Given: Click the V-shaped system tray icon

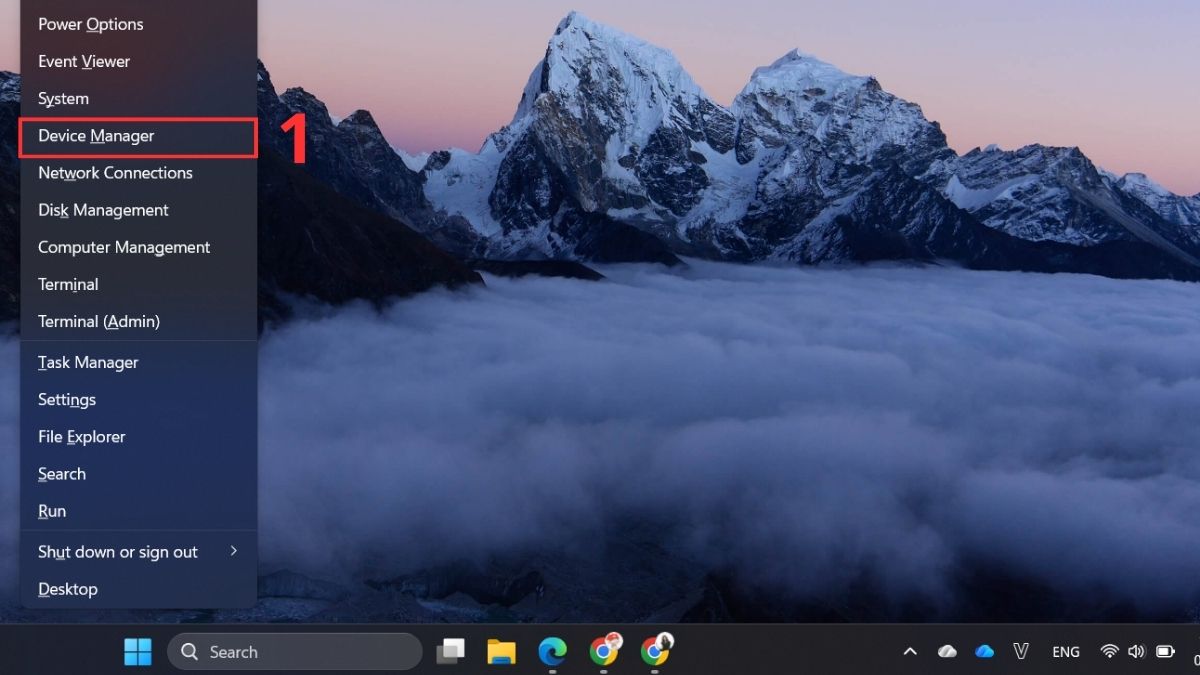Looking at the screenshot, I should 1021,651.
